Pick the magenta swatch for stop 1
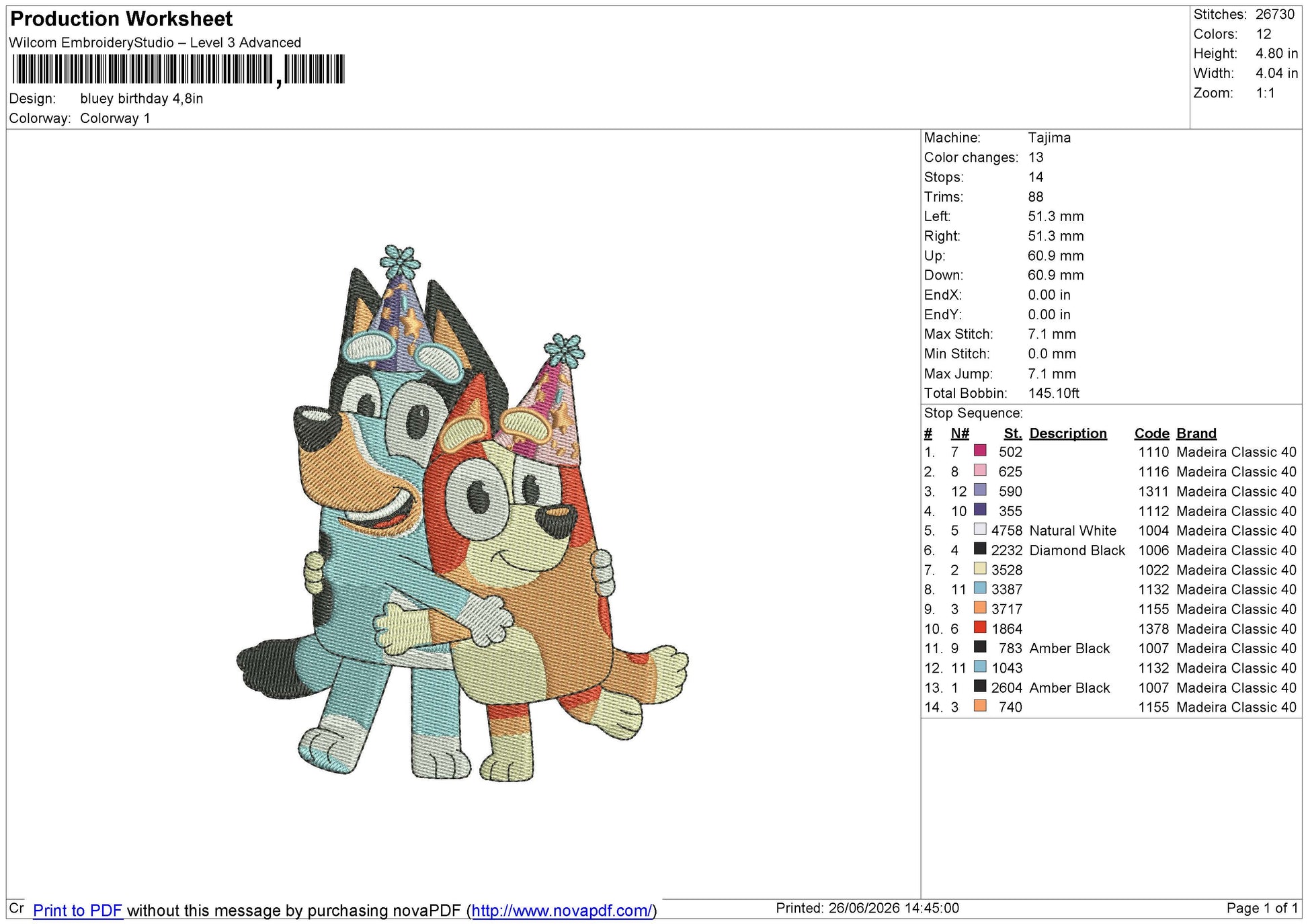Viewport: 1308px width, 924px height. (980, 452)
